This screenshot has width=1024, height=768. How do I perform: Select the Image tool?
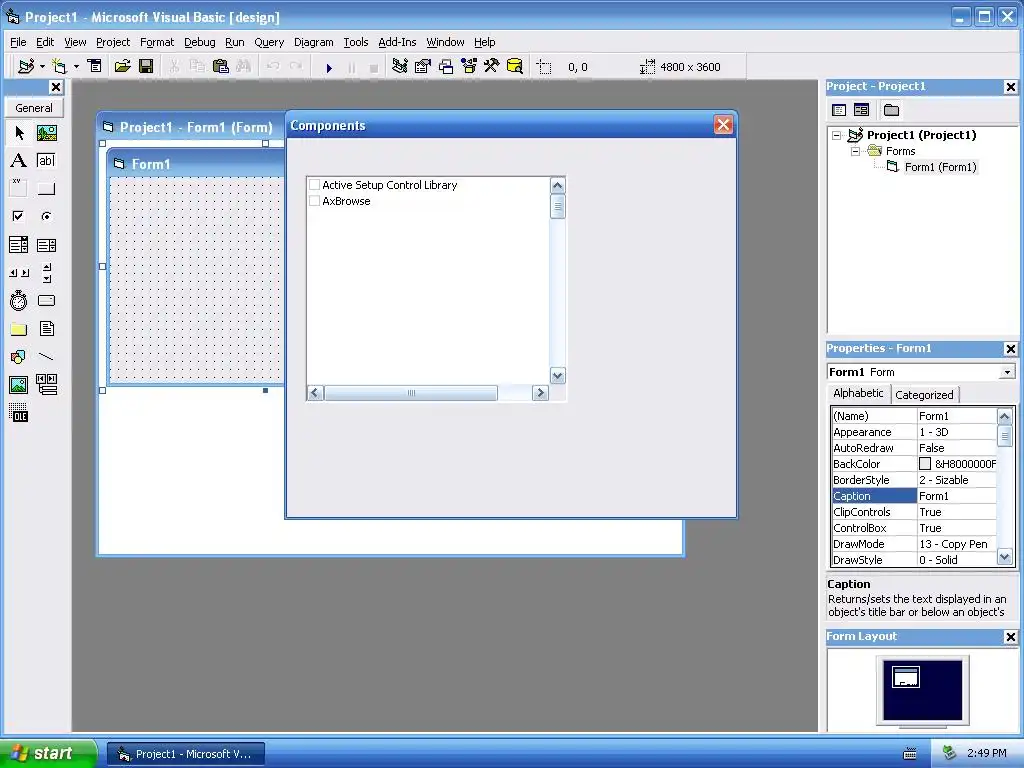click(19, 385)
